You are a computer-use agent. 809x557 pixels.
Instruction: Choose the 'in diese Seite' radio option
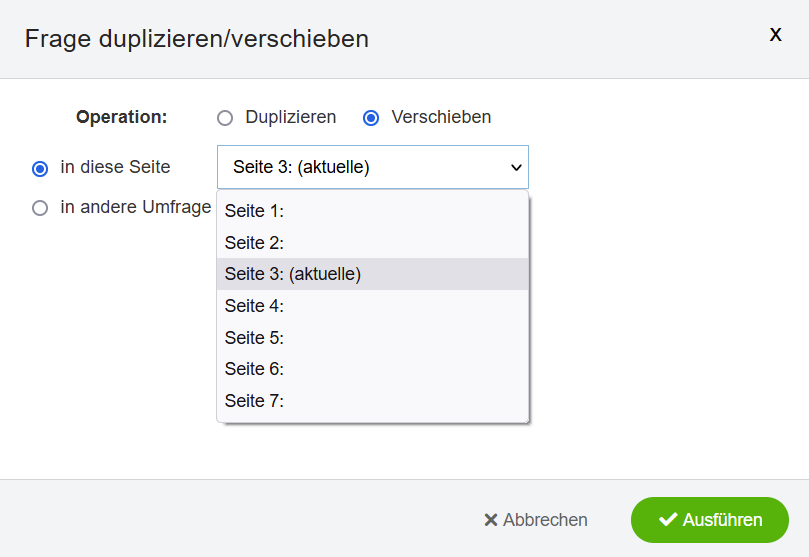pos(40,169)
